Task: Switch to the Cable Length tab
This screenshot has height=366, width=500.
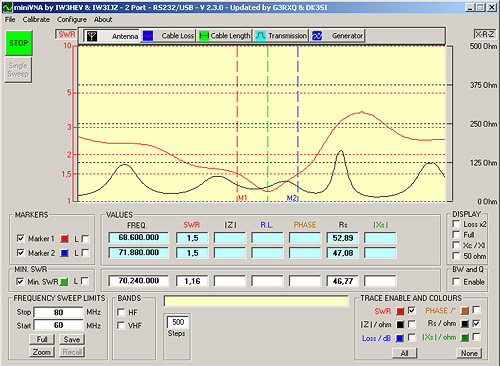Action: (x=224, y=36)
